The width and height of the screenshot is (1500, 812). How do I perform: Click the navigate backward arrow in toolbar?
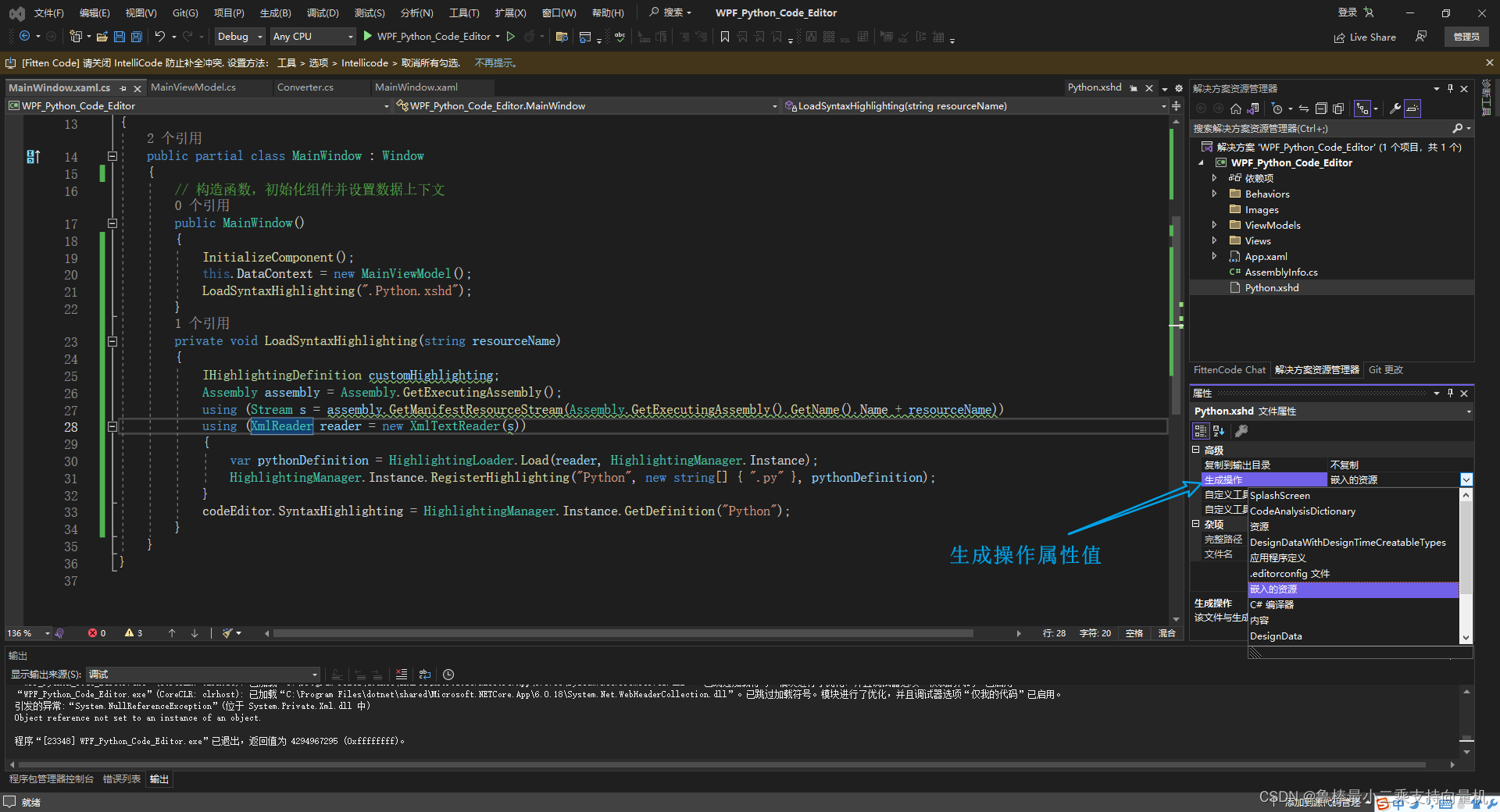[24, 37]
